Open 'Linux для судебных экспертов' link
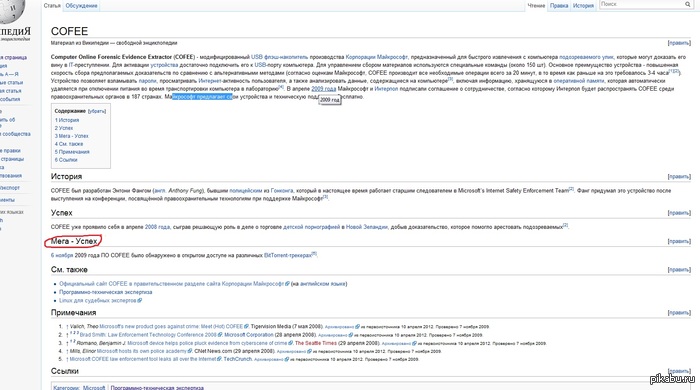 tap(98, 300)
